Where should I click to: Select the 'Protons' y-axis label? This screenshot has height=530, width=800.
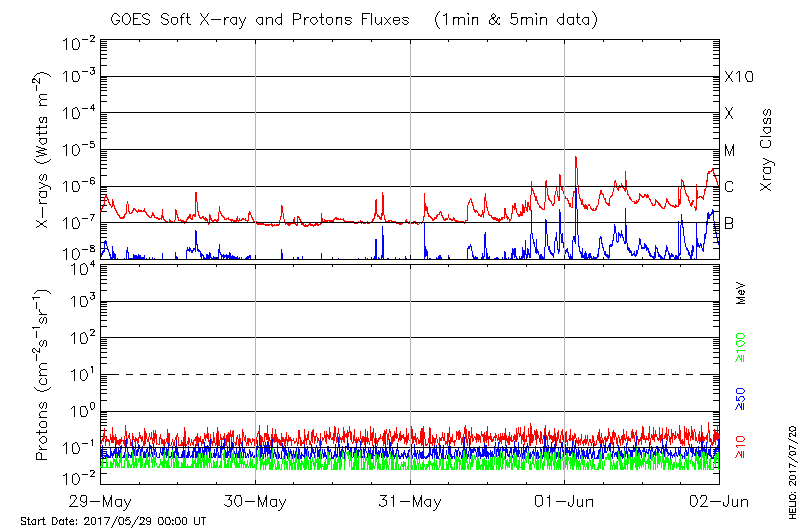click(x=44, y=373)
